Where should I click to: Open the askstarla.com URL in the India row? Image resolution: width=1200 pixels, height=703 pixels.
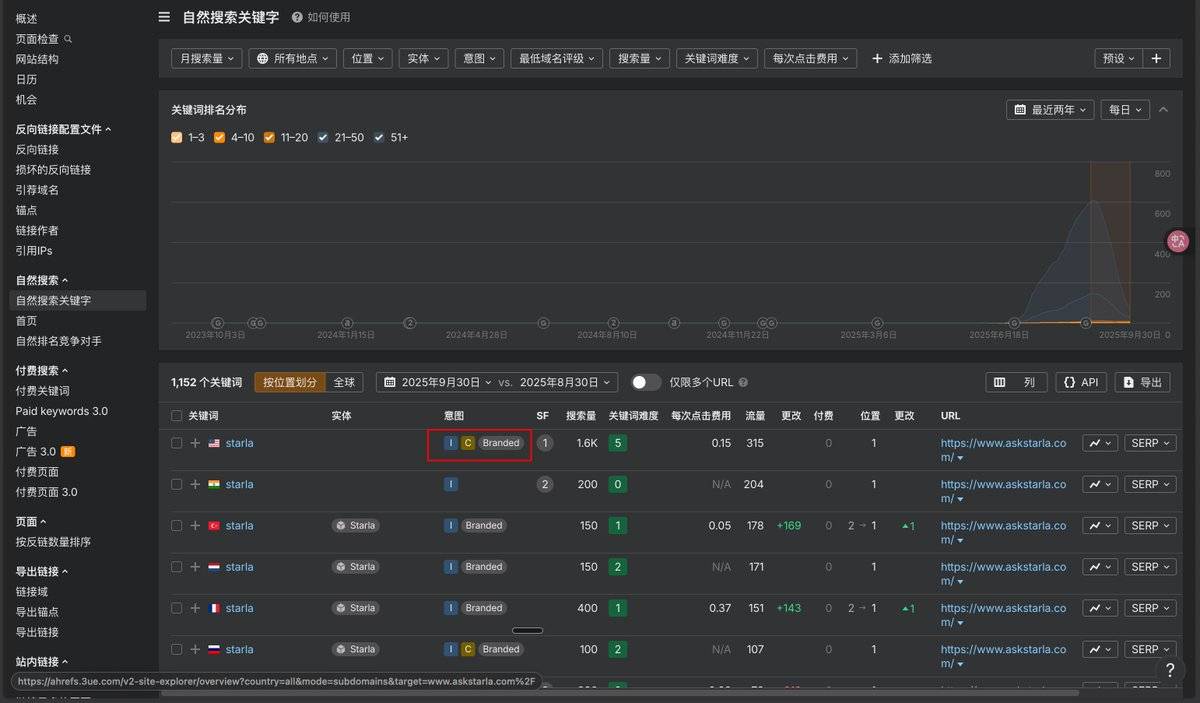point(1003,491)
